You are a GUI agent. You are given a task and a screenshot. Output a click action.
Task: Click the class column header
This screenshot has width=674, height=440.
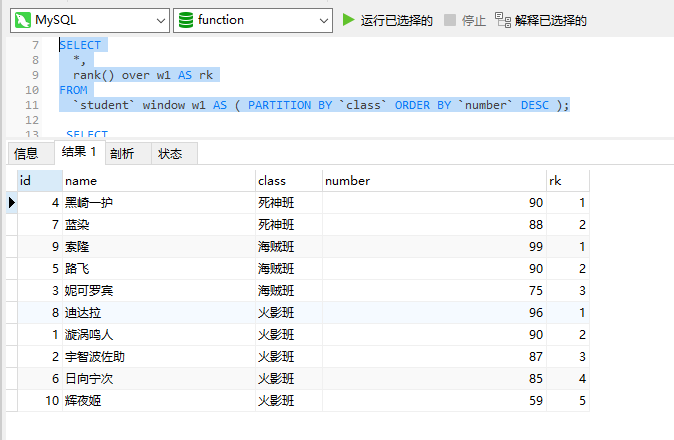(x=289, y=181)
